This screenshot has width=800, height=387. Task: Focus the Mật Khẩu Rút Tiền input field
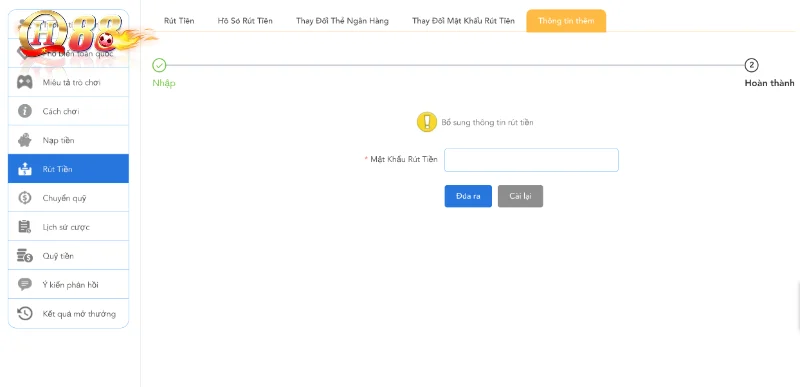click(531, 160)
